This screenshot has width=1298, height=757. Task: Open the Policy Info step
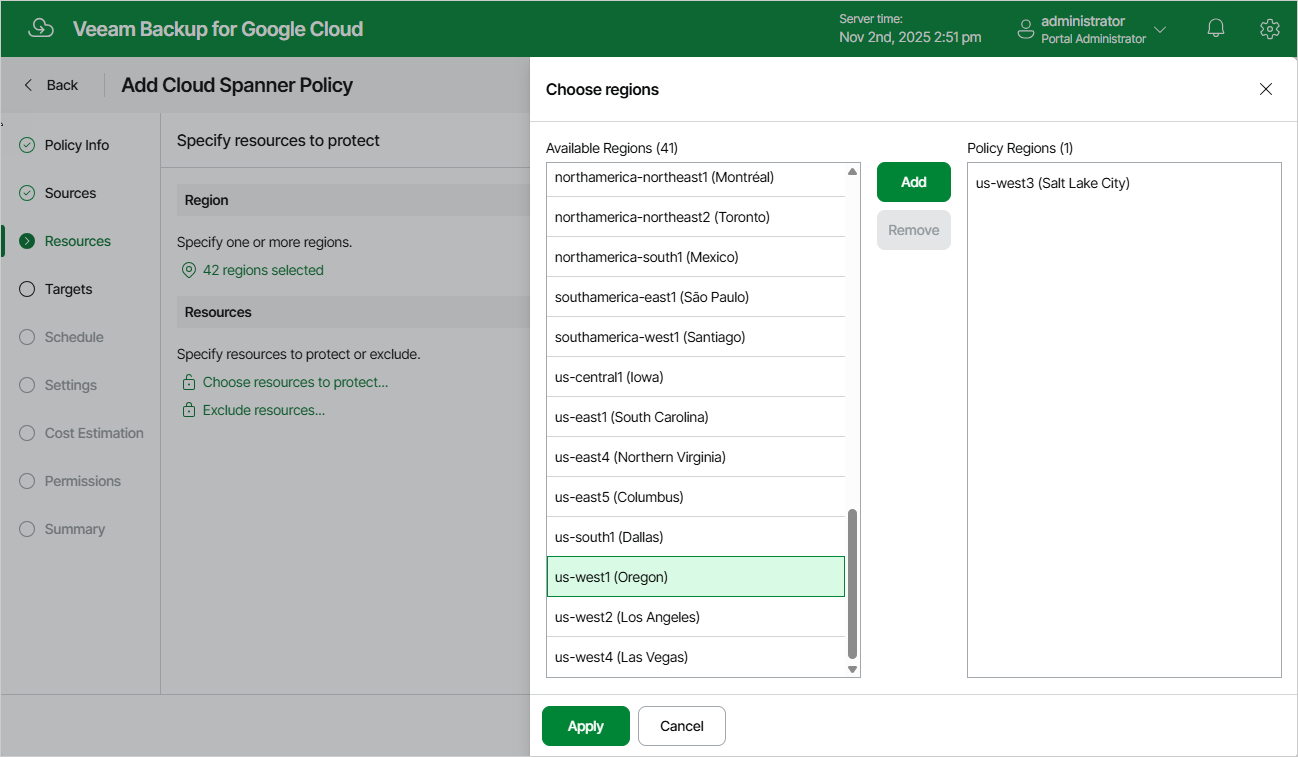point(77,145)
